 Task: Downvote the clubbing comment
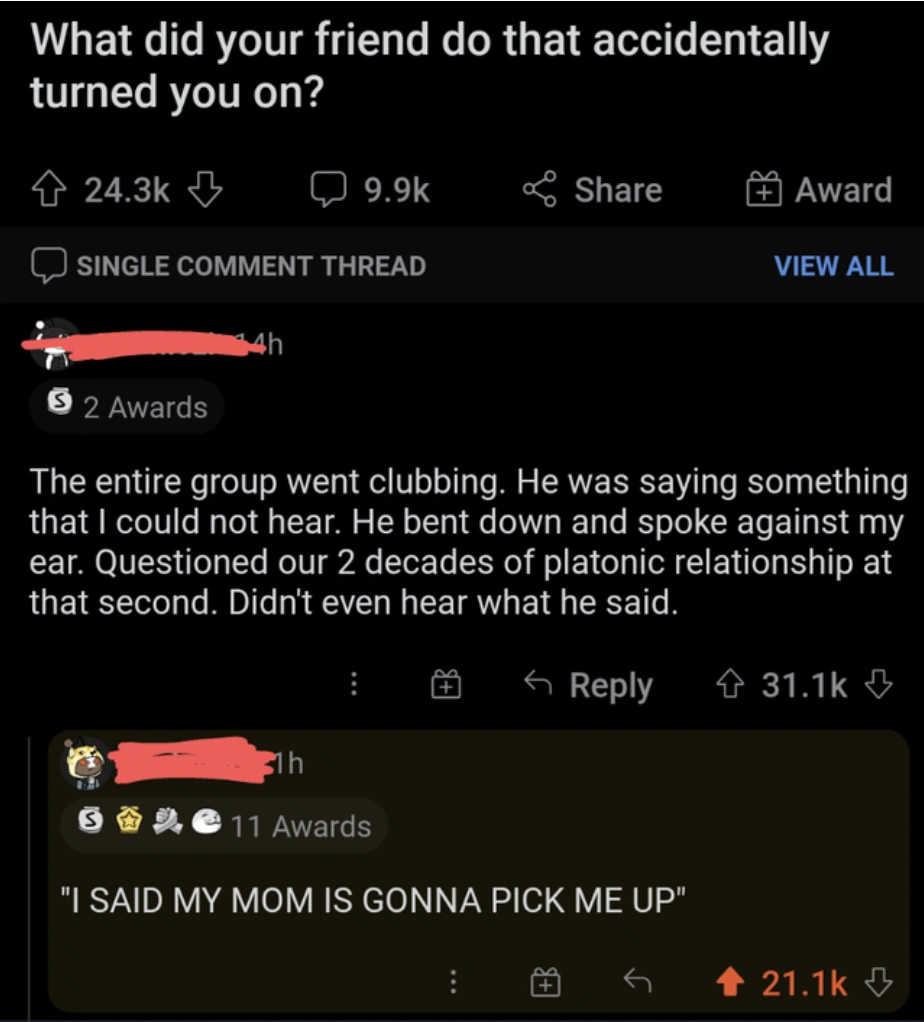[877, 686]
